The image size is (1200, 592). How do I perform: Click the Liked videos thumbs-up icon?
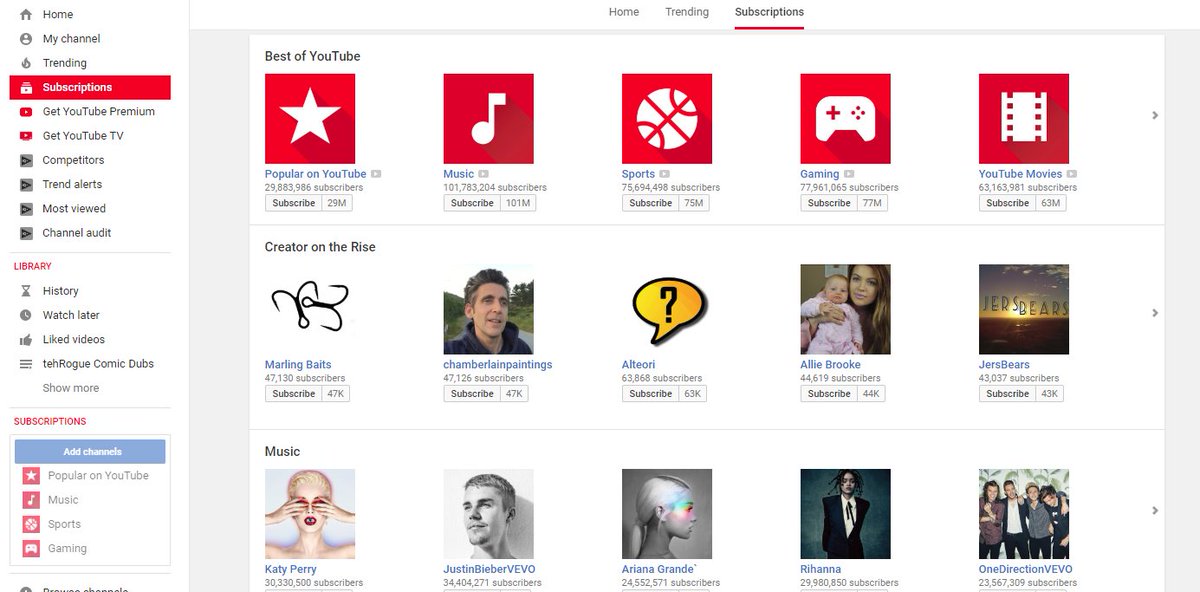pos(26,340)
